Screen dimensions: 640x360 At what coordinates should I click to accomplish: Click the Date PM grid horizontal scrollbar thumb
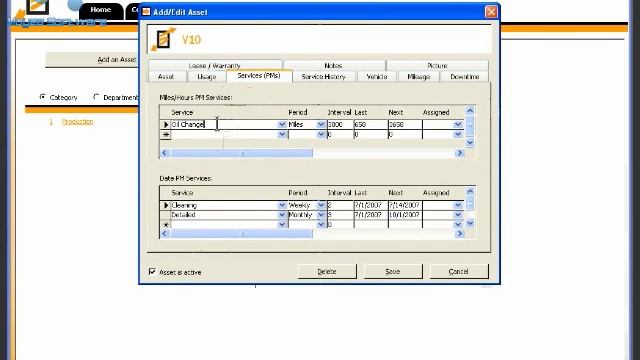tap(242, 233)
